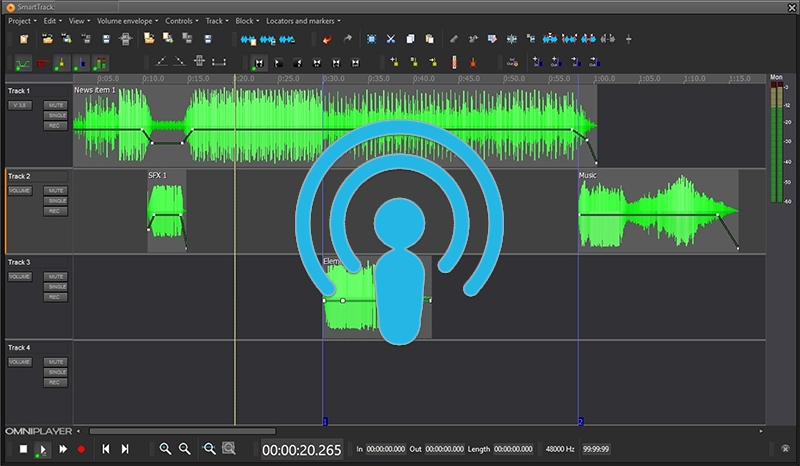Click the red star delete marker icon

click(x=473, y=63)
